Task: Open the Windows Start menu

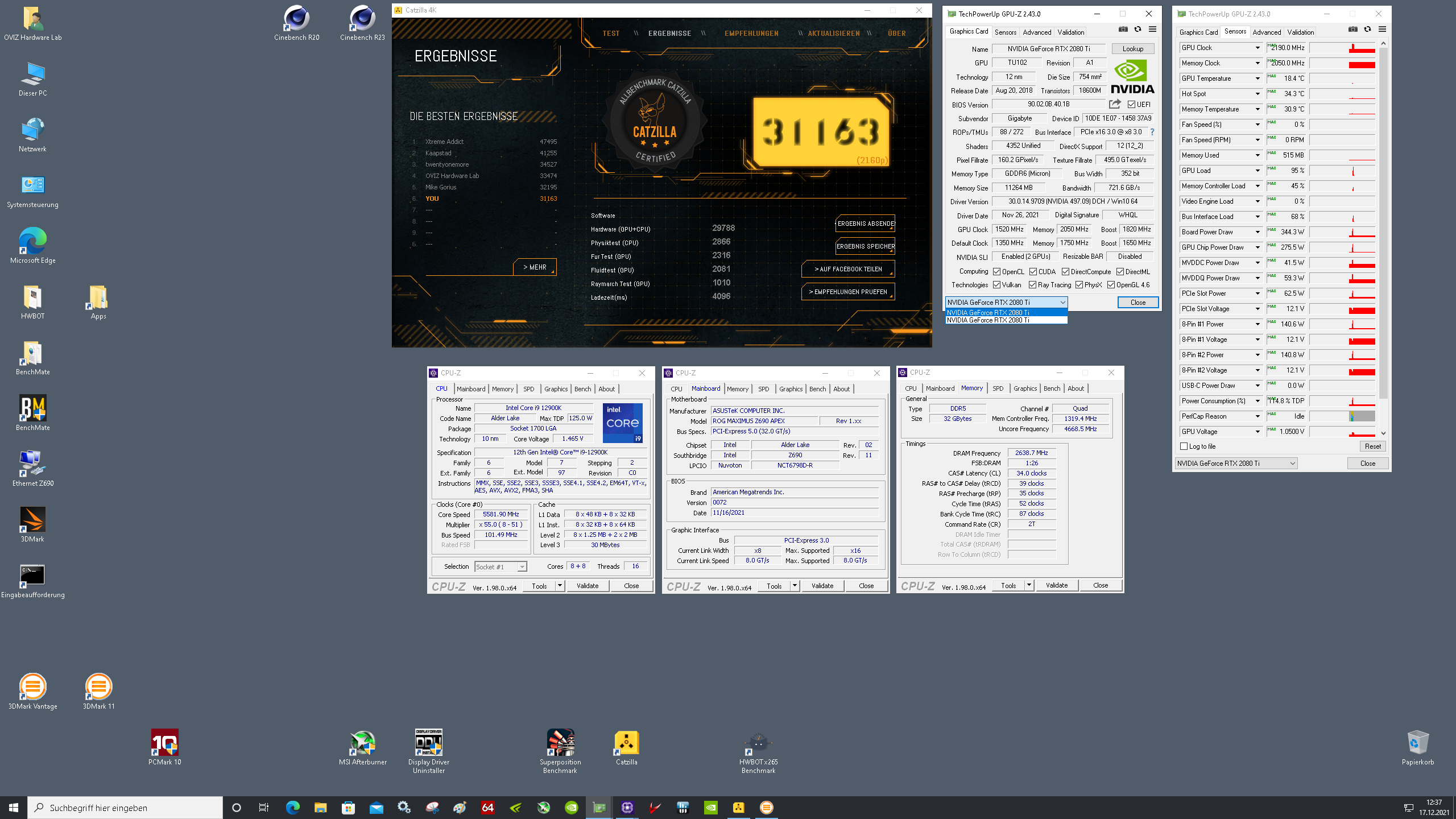Action: [x=14, y=807]
